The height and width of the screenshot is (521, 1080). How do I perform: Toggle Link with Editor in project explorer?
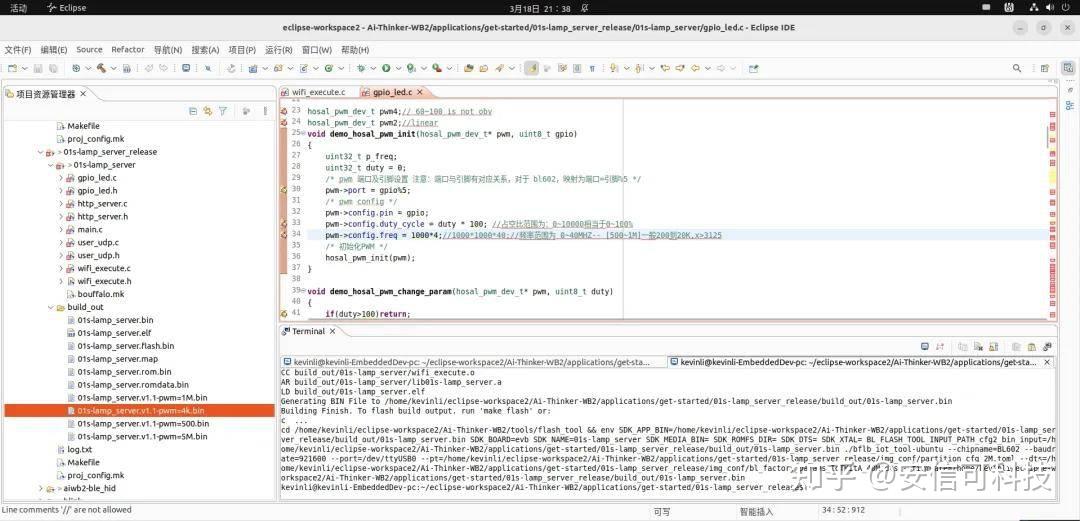point(207,111)
